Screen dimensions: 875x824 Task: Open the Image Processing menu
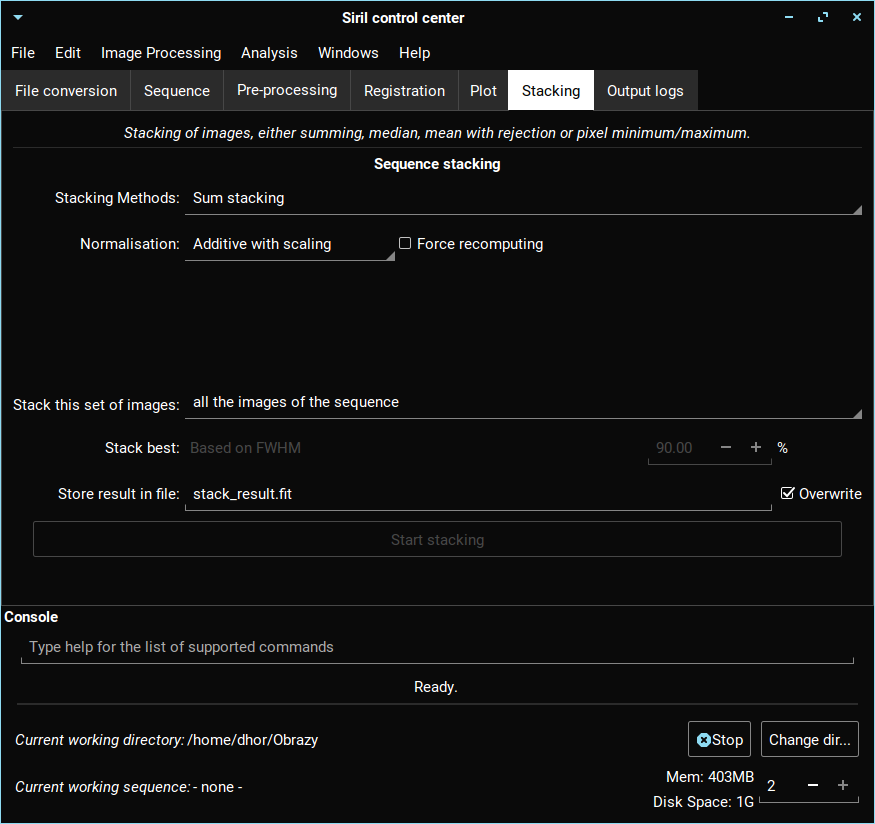pyautogui.click(x=161, y=53)
